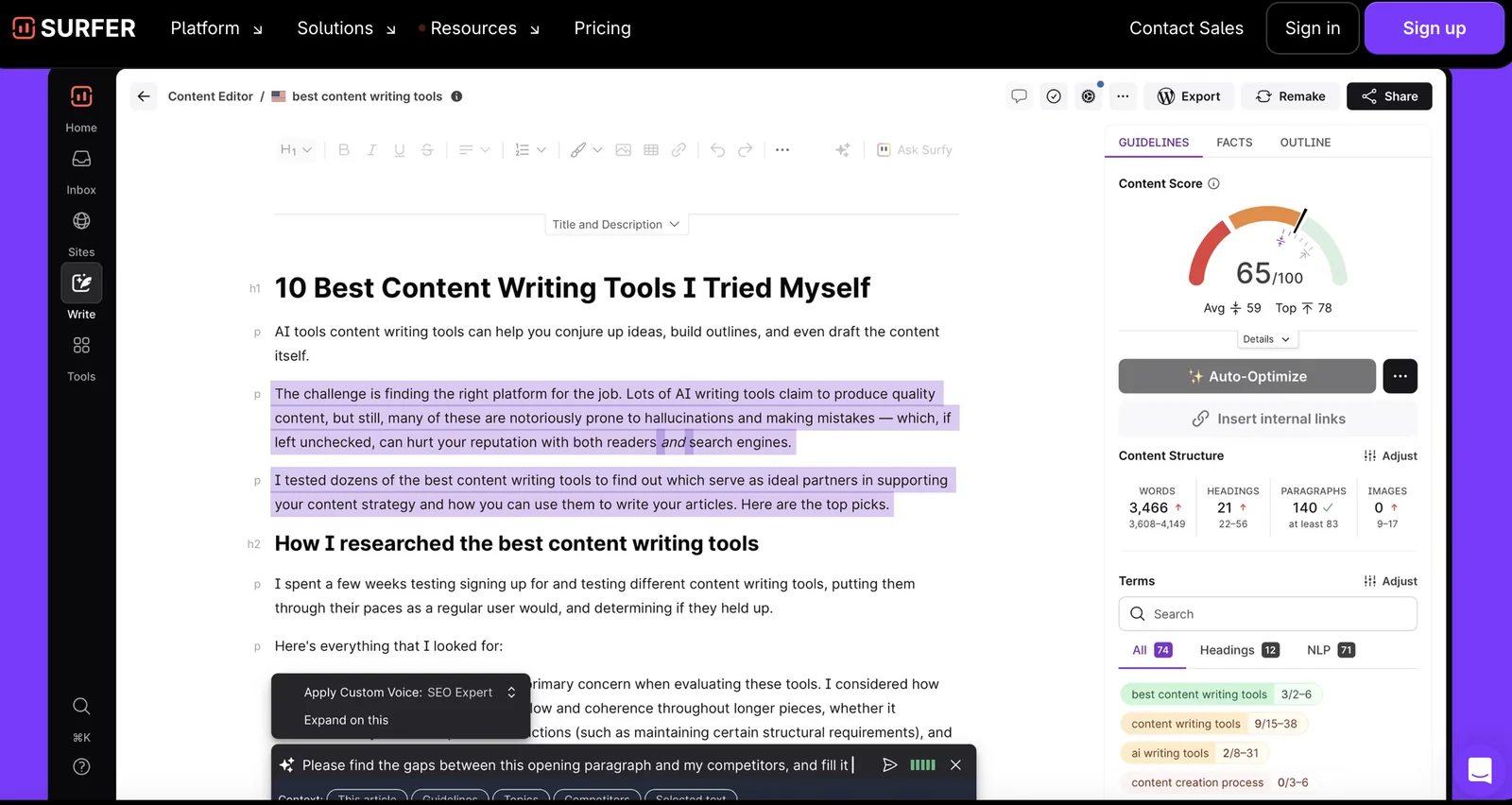The height and width of the screenshot is (805, 1512).
Task: Send the Surfy prompt with the arrow
Action: (x=889, y=765)
